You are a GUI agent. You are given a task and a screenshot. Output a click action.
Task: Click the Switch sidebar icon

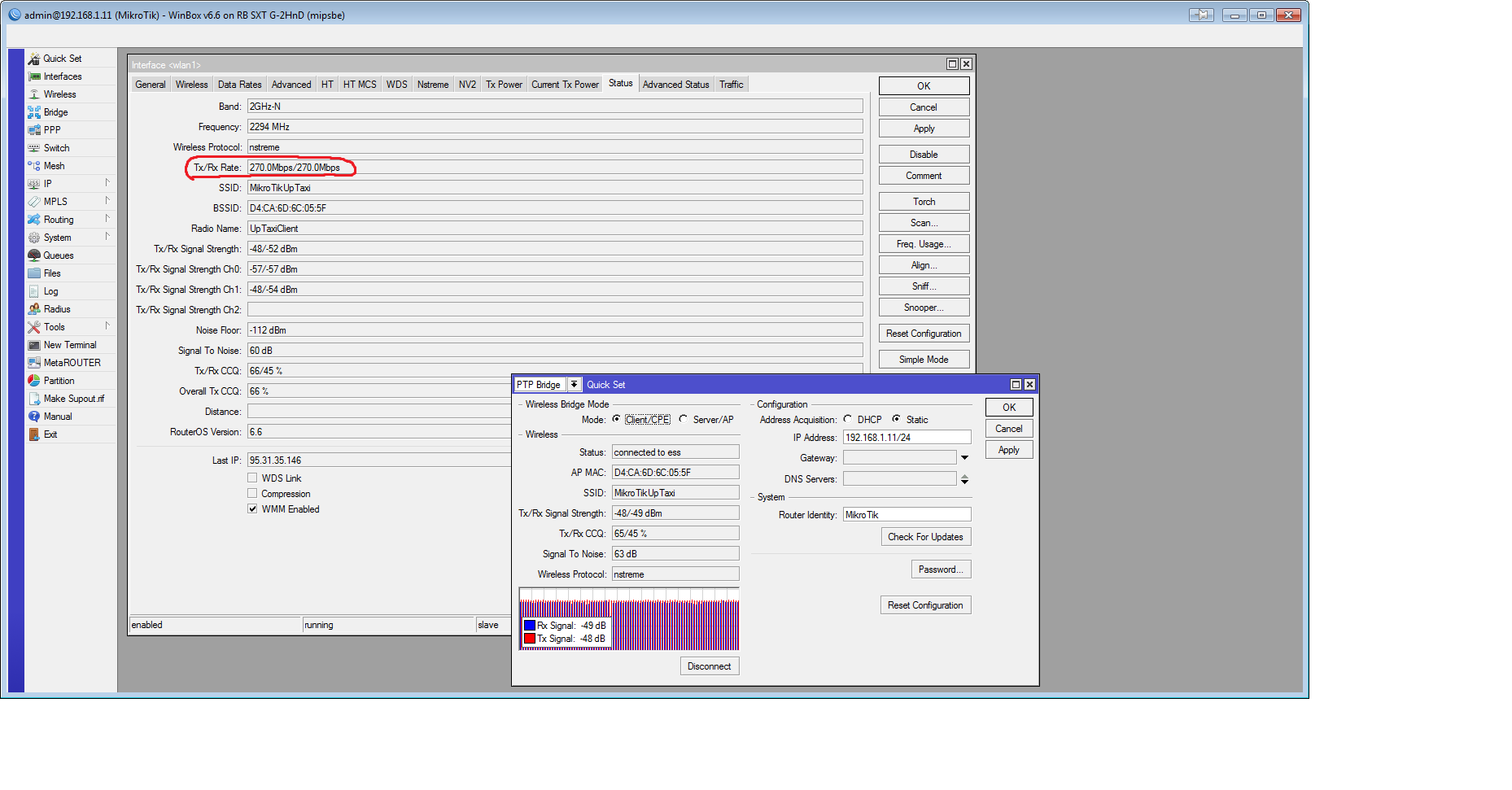(34, 148)
